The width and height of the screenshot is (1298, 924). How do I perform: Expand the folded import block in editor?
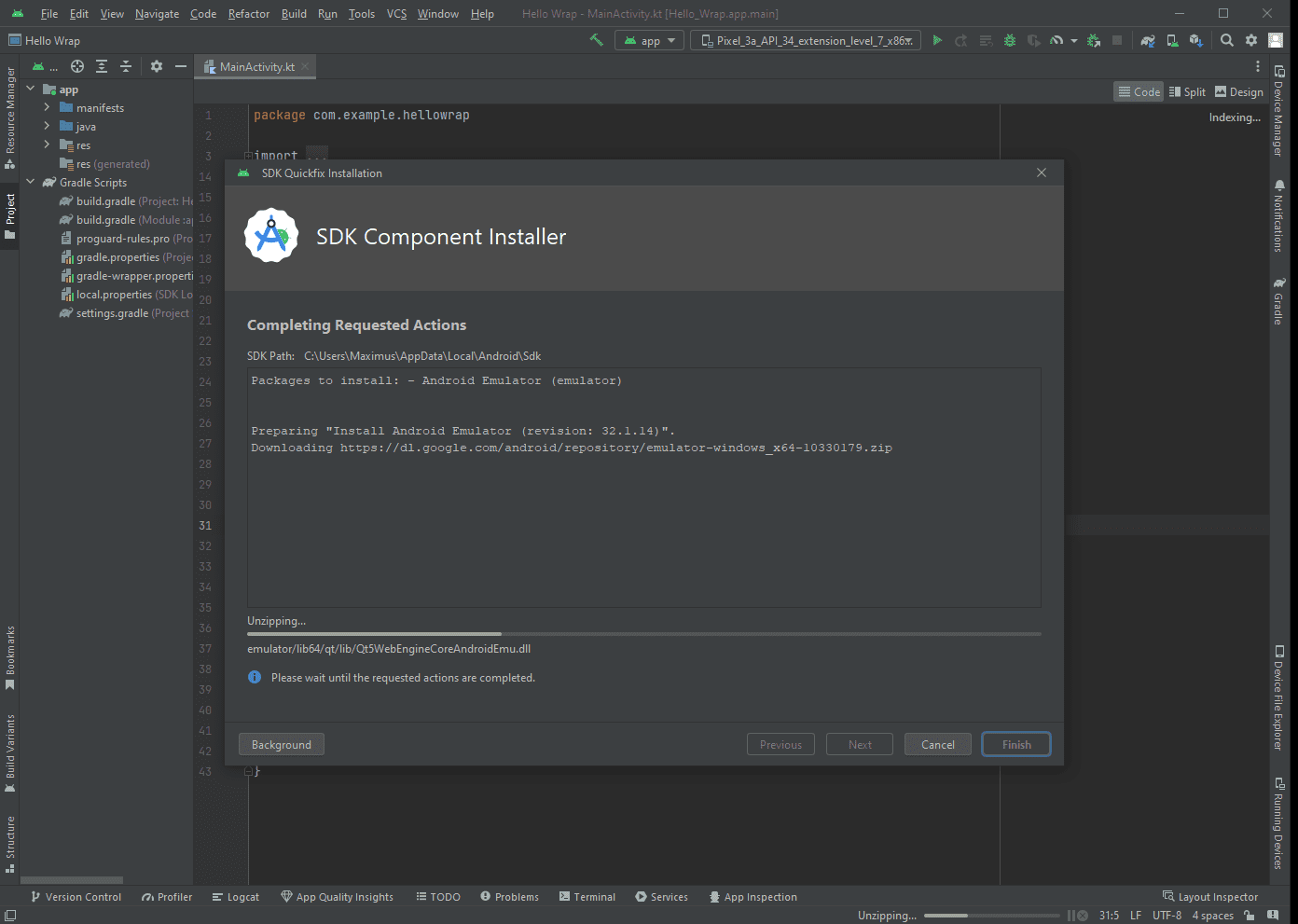click(248, 156)
